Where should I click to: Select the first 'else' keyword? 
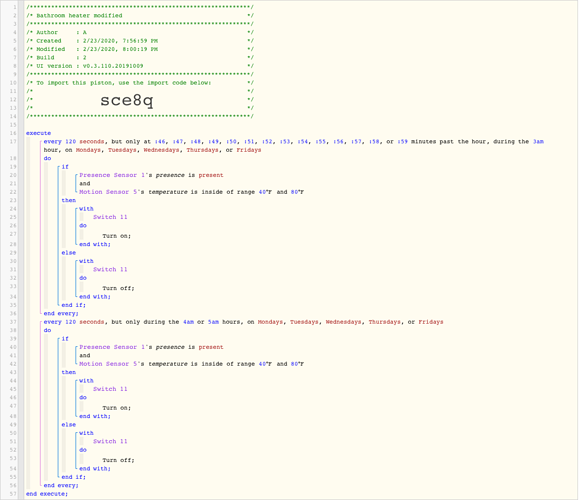[x=69, y=253]
